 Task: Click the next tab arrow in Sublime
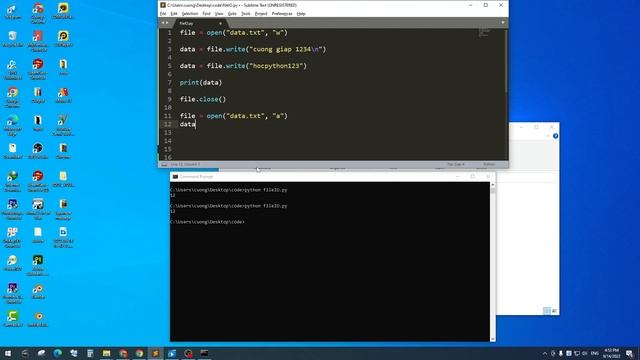[x=167, y=23]
